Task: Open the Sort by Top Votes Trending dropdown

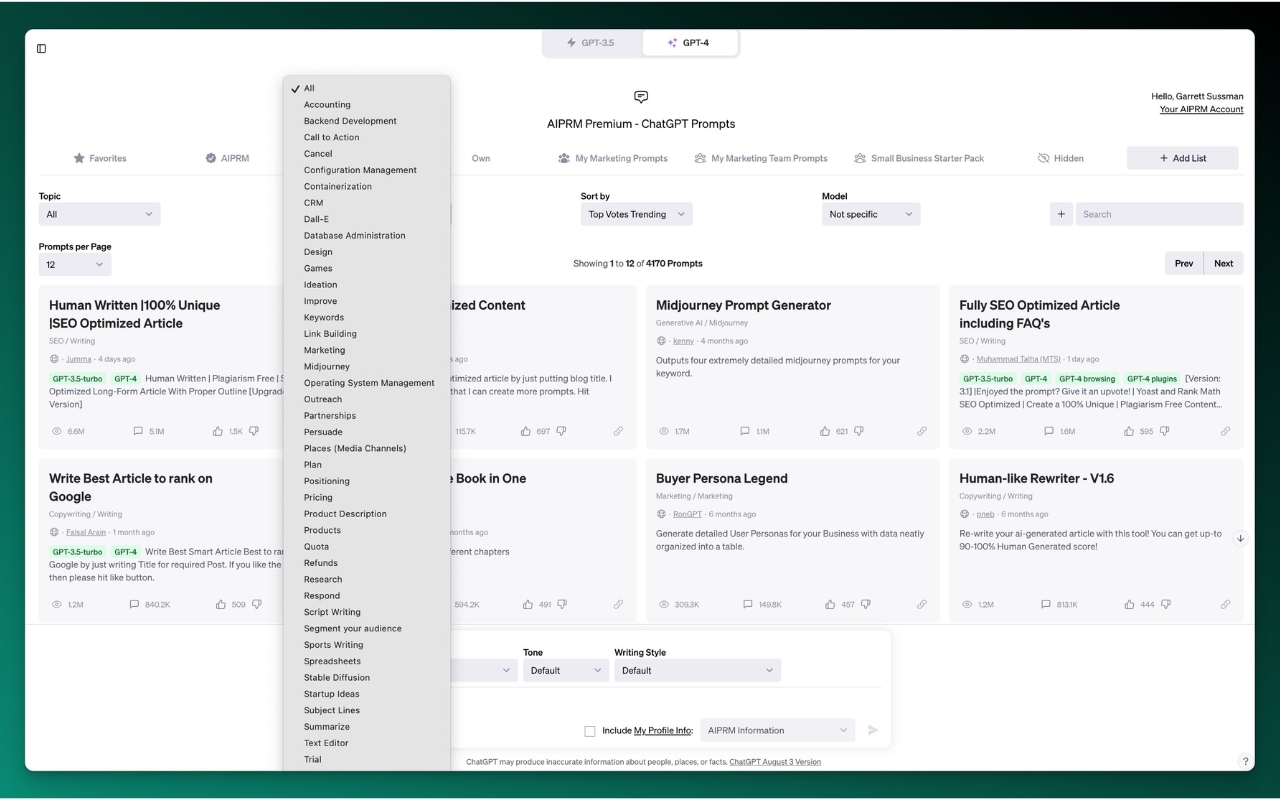Action: click(636, 214)
